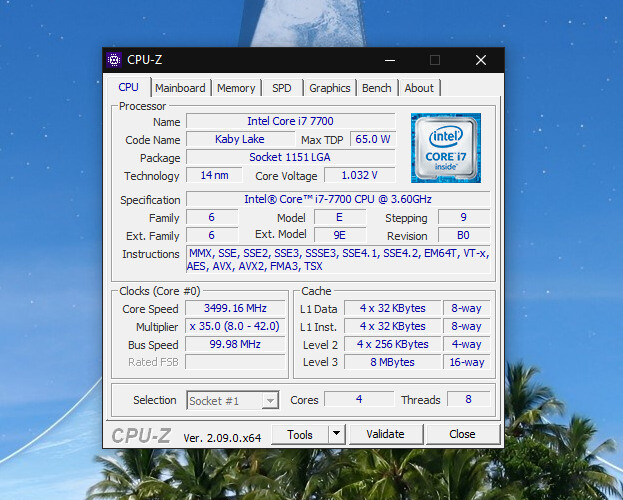
Task: Click the Close button at bottom
Action: tap(462, 434)
